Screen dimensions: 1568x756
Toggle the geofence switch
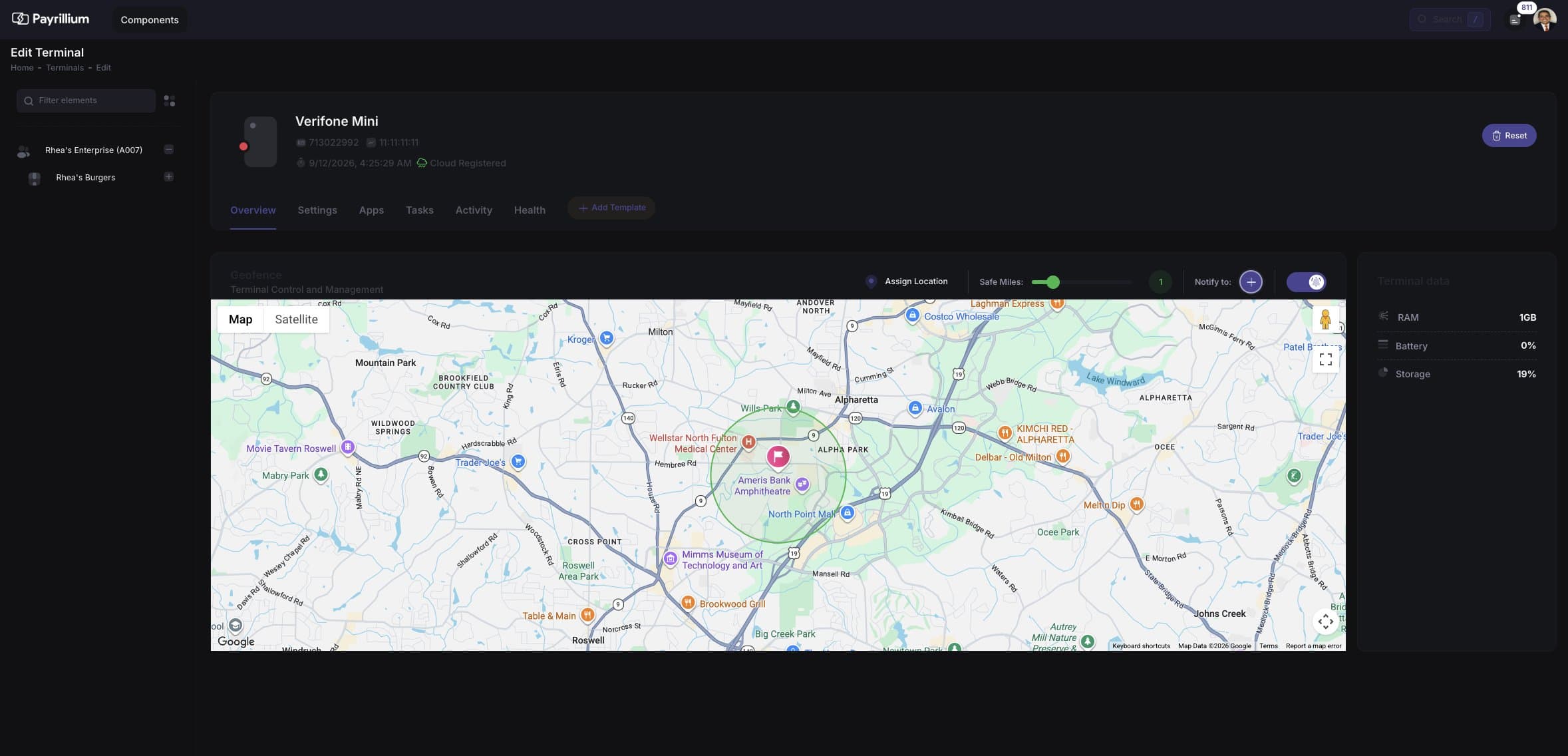pos(1306,282)
